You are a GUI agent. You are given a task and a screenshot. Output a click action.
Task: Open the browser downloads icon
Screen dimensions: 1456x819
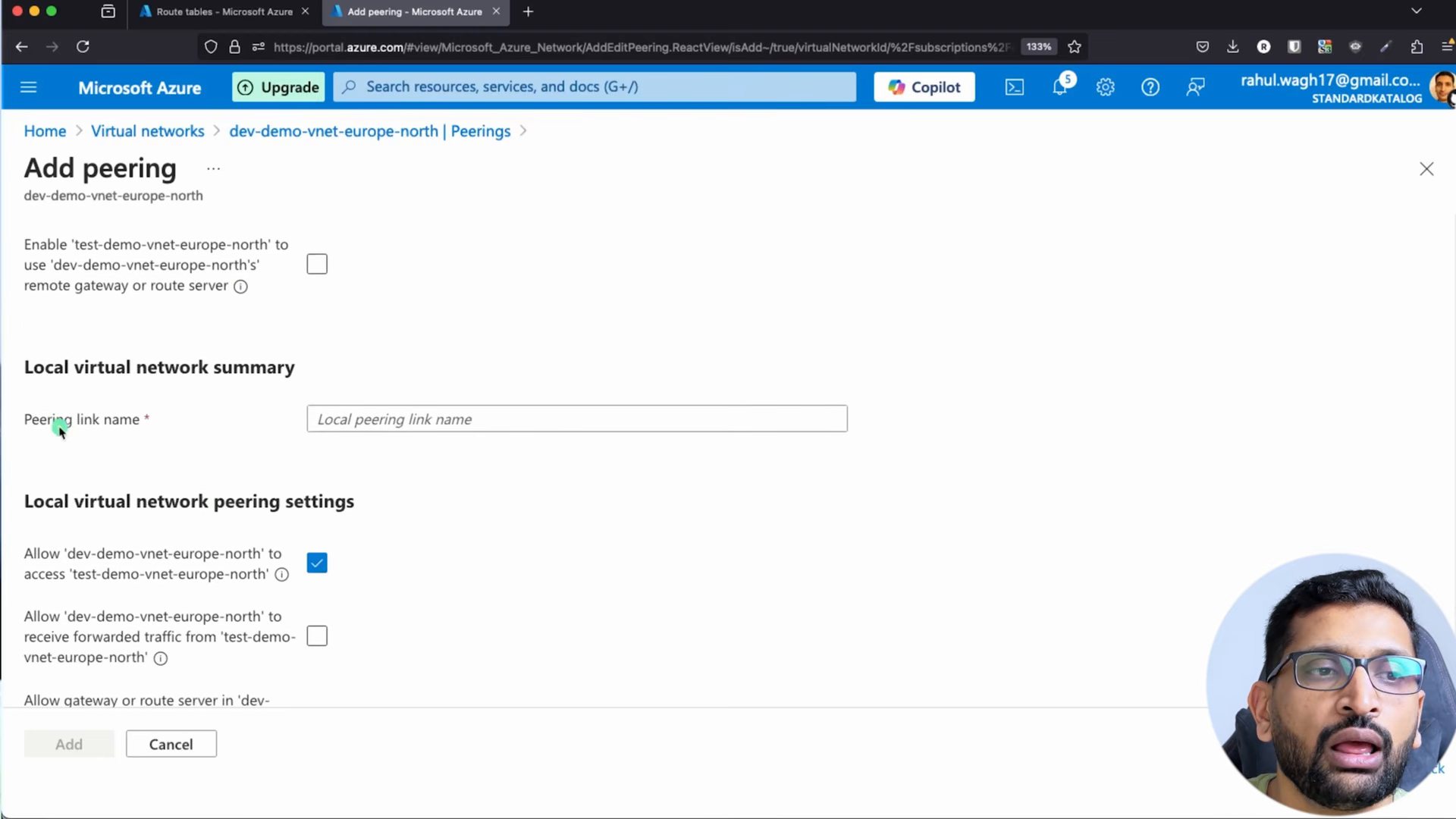pyautogui.click(x=1232, y=47)
